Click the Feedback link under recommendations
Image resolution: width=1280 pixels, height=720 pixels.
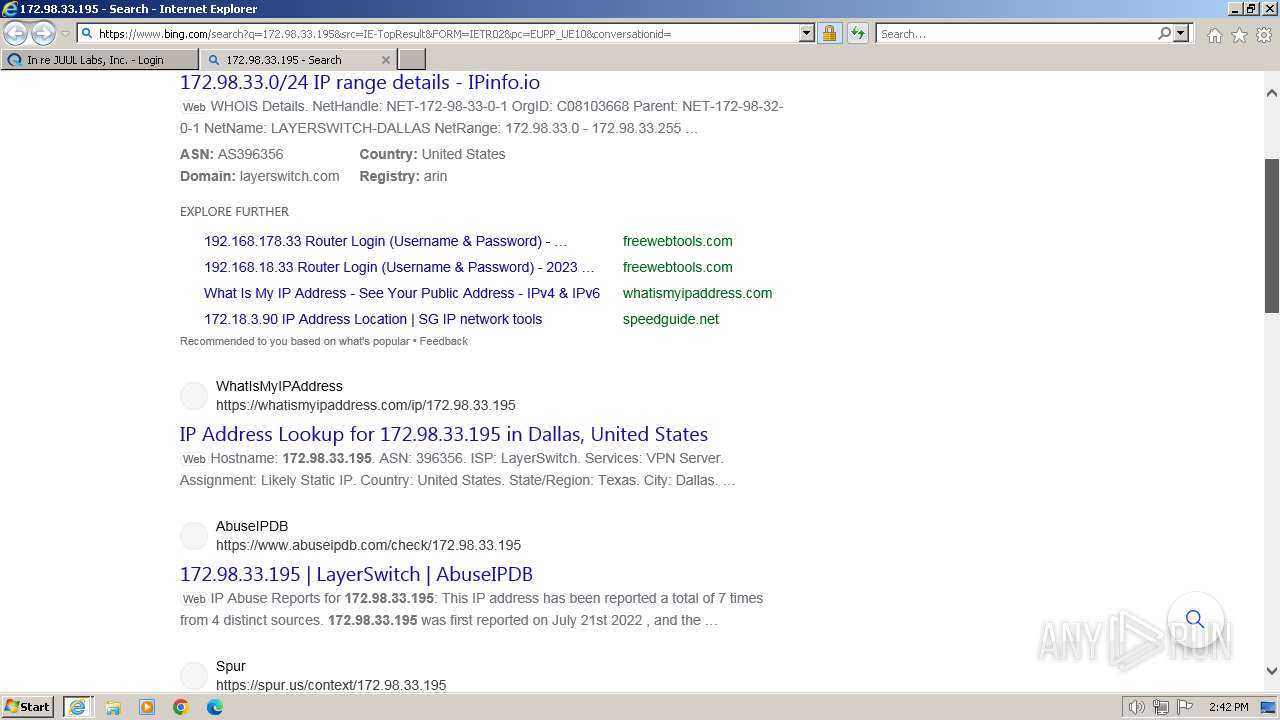pos(444,341)
